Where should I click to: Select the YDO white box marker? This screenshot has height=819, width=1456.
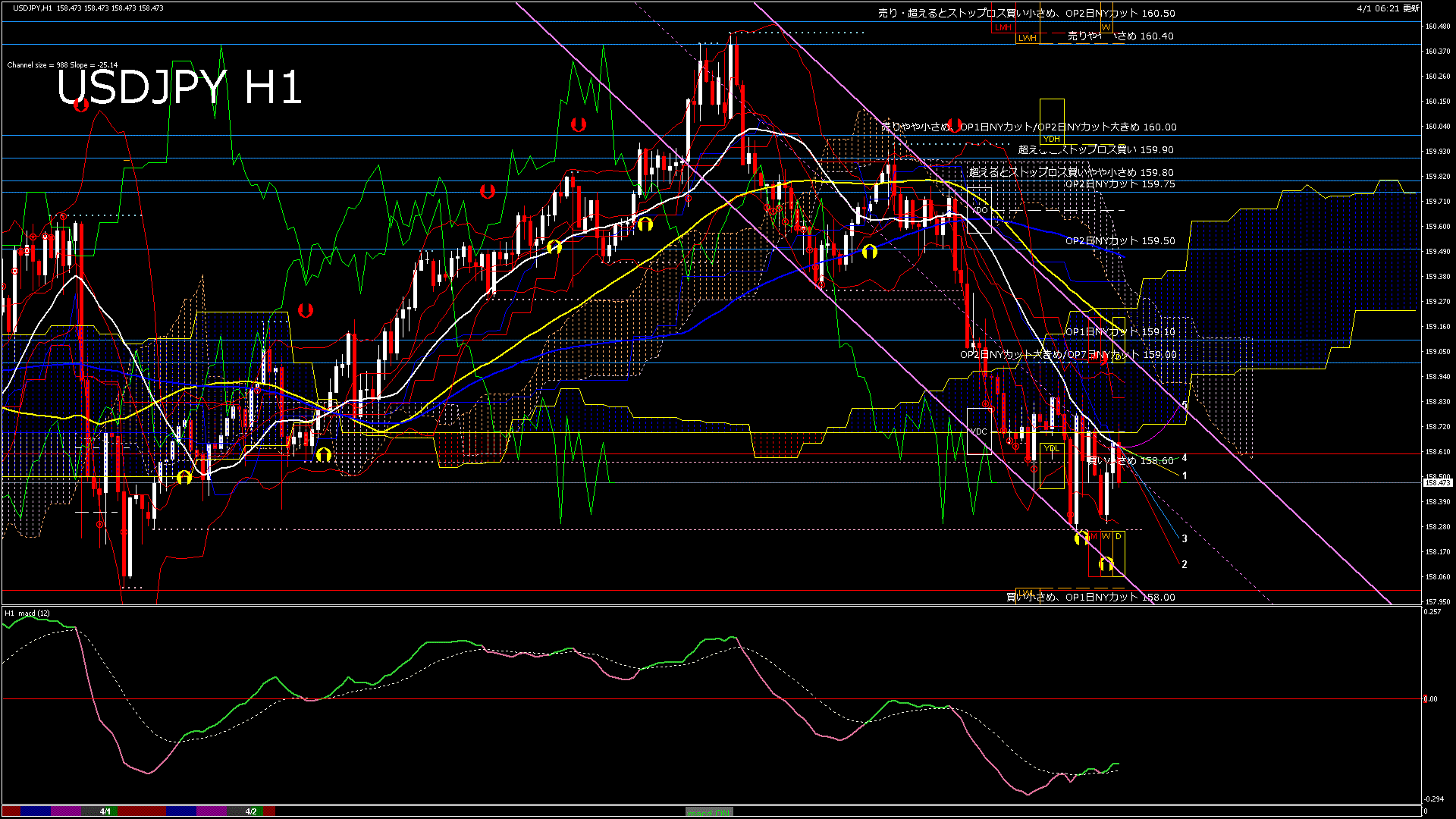point(979,210)
